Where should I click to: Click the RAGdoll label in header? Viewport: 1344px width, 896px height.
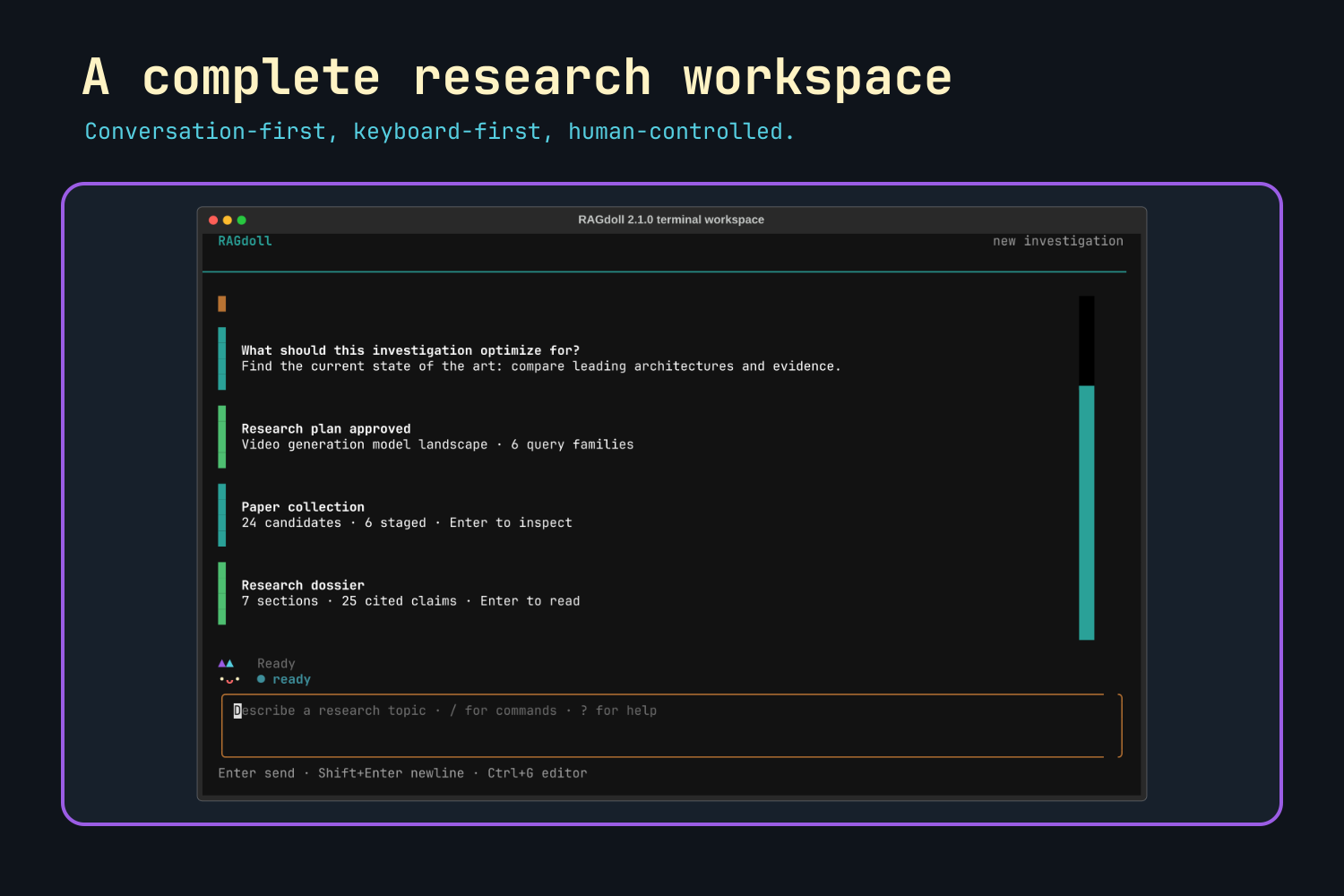[x=245, y=241]
